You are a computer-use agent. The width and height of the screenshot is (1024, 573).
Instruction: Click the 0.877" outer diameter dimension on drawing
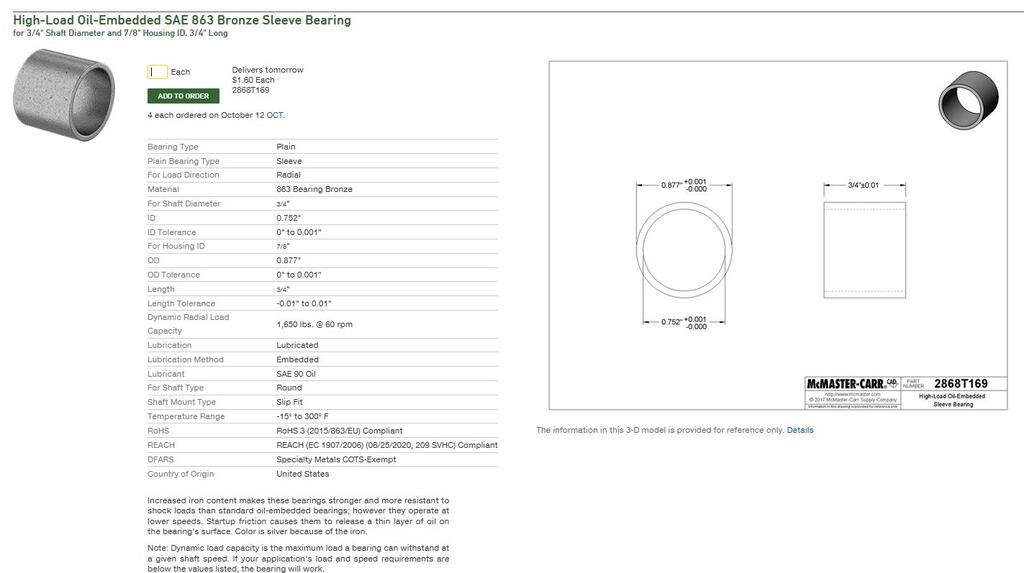(684, 186)
